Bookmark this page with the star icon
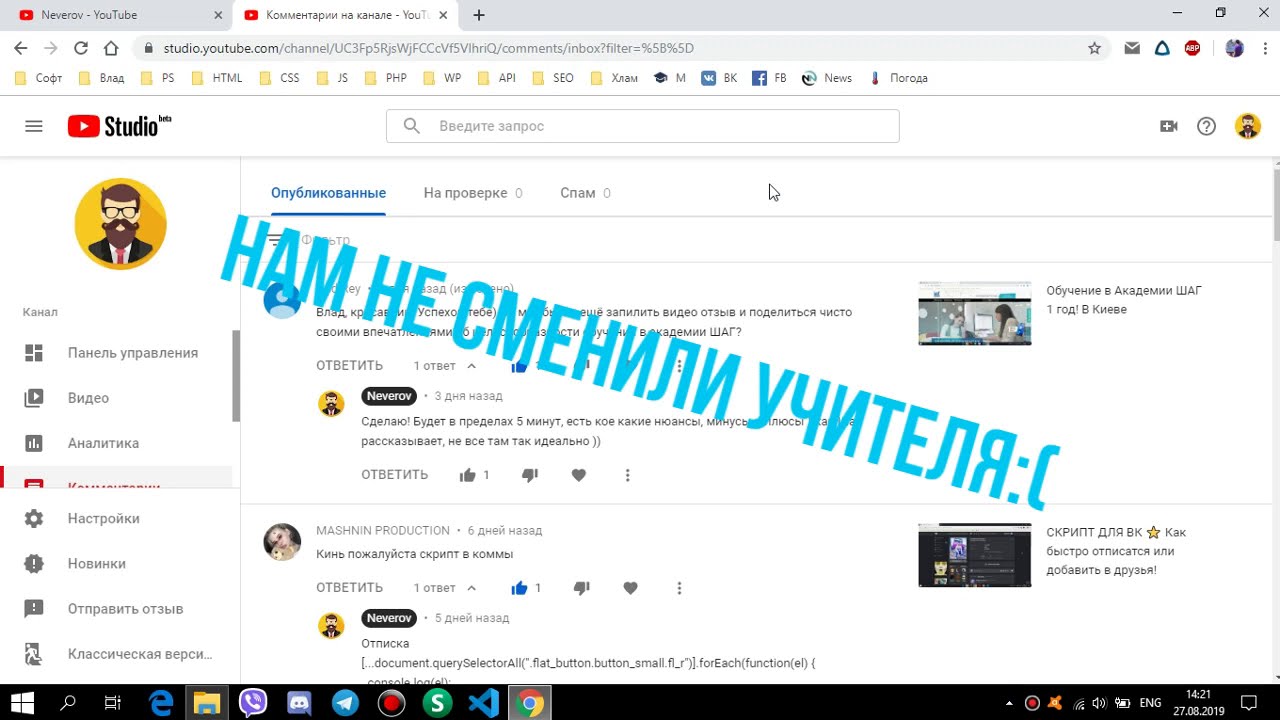1280x720 pixels. click(1094, 48)
